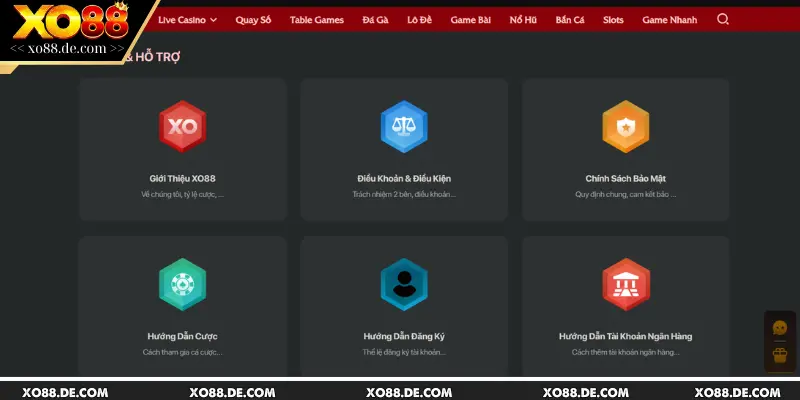
Task: Click the Giới Thiệu XO88 link
Action: tap(182, 178)
